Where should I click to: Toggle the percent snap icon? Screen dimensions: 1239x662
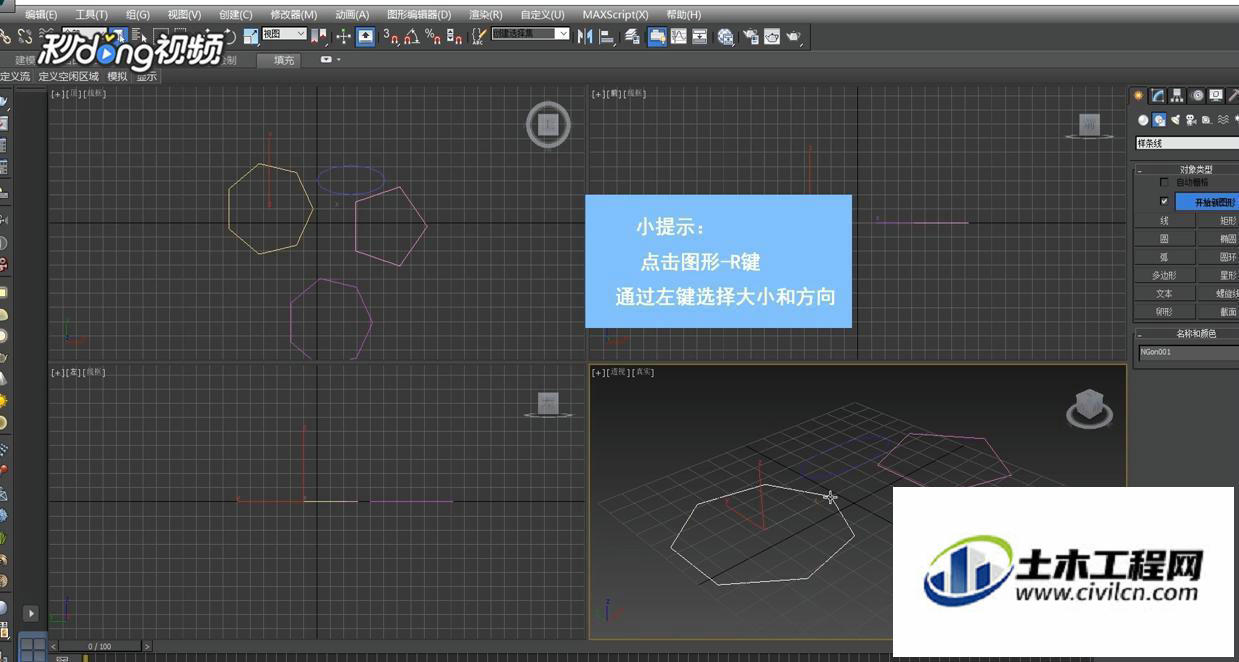click(433, 37)
